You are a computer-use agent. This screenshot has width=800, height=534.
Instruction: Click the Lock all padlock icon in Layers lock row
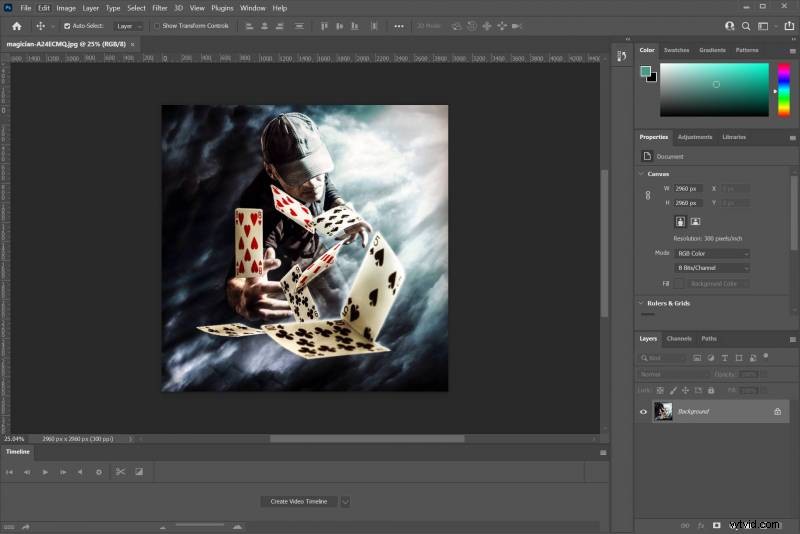[x=711, y=391]
